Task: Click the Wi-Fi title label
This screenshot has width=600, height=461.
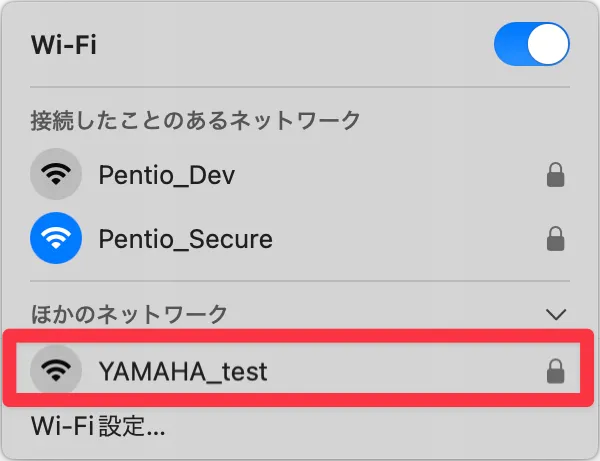Action: (x=64, y=45)
